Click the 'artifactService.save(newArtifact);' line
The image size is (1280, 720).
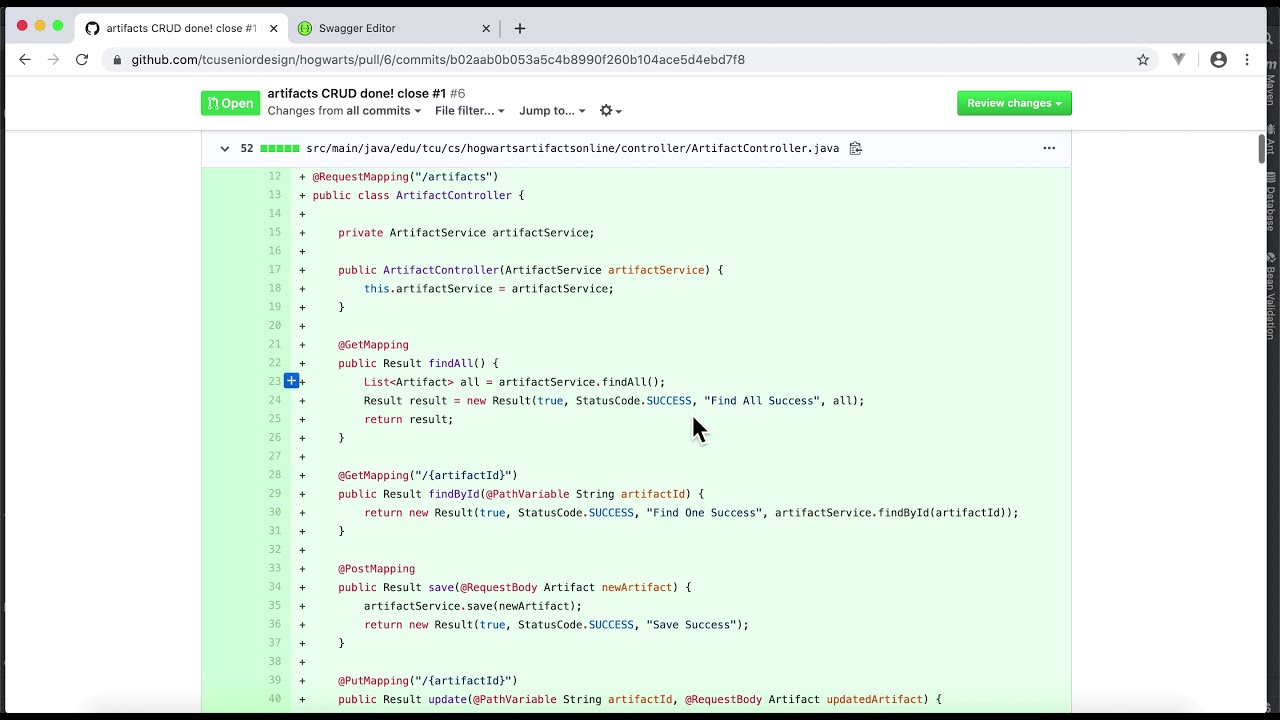pos(472,606)
